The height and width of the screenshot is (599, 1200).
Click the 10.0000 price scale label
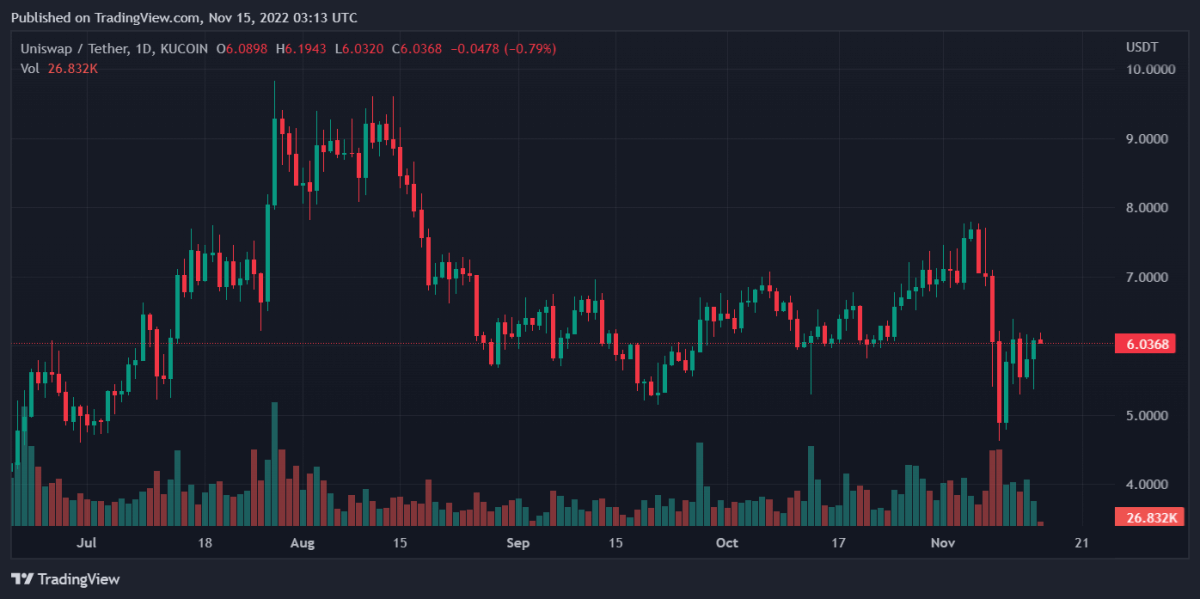[1150, 70]
